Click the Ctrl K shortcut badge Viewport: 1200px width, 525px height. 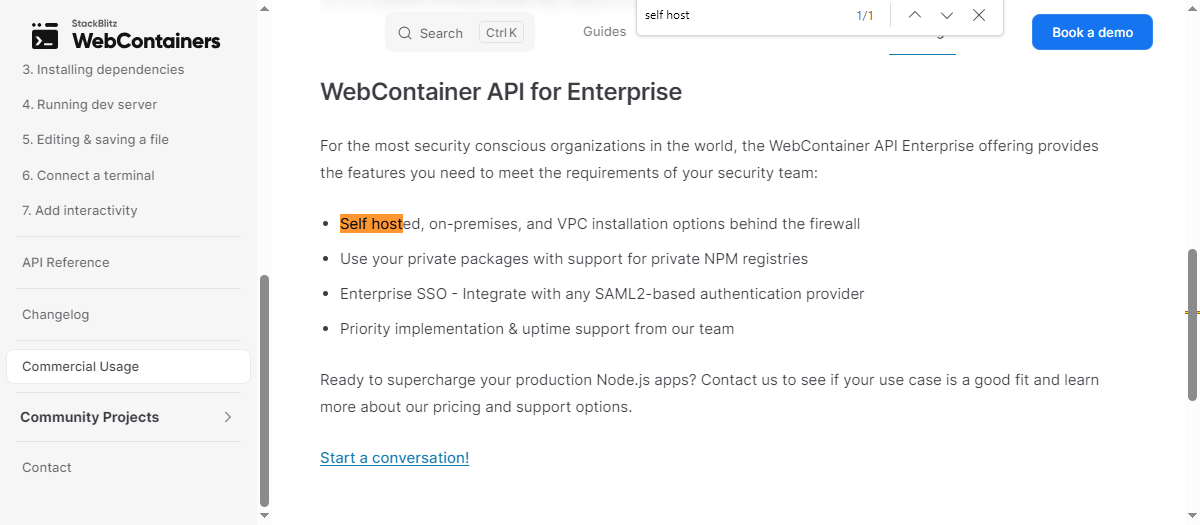tap(501, 33)
